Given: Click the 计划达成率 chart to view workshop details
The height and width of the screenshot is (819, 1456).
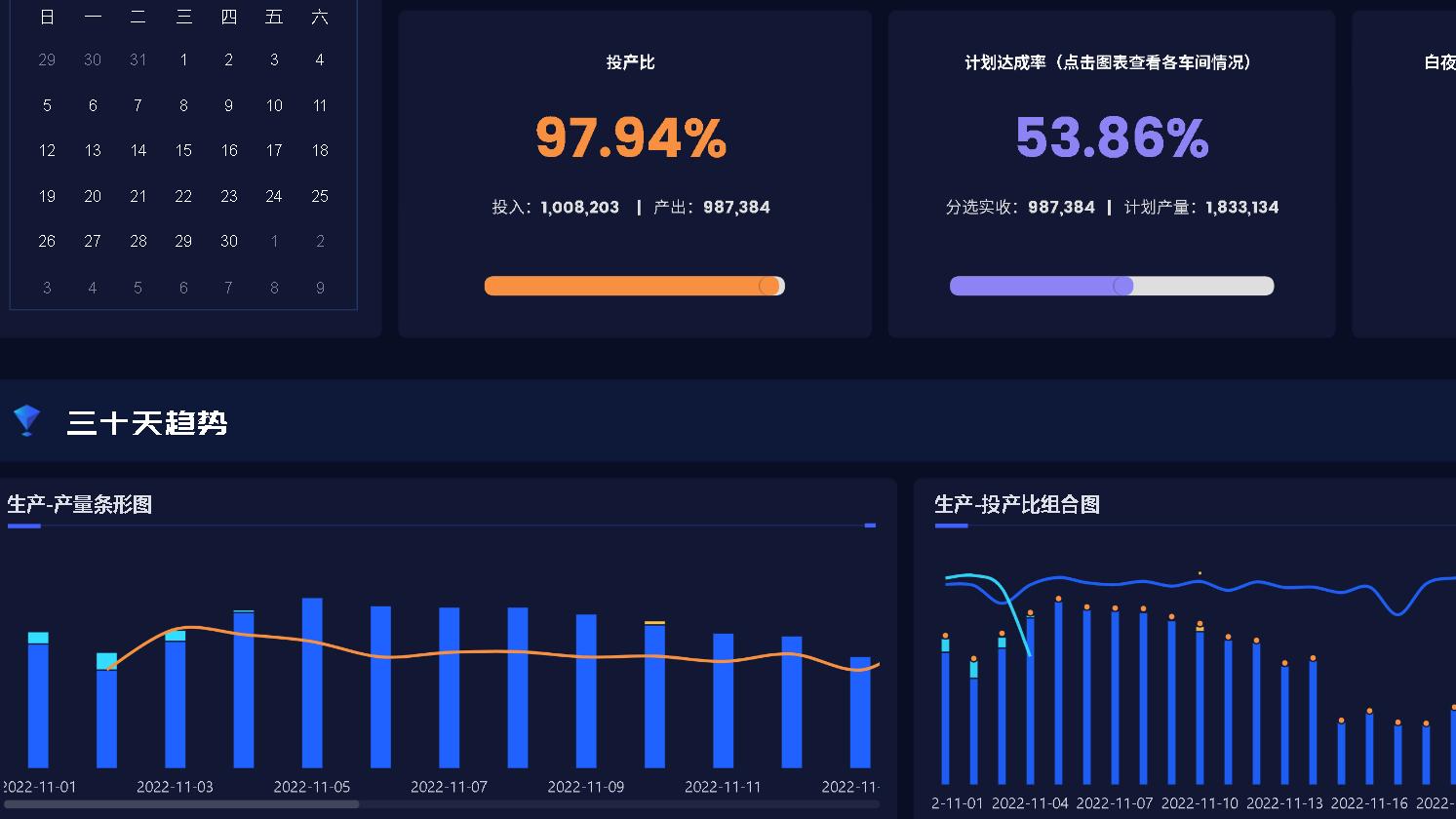Looking at the screenshot, I should coord(1111,137).
